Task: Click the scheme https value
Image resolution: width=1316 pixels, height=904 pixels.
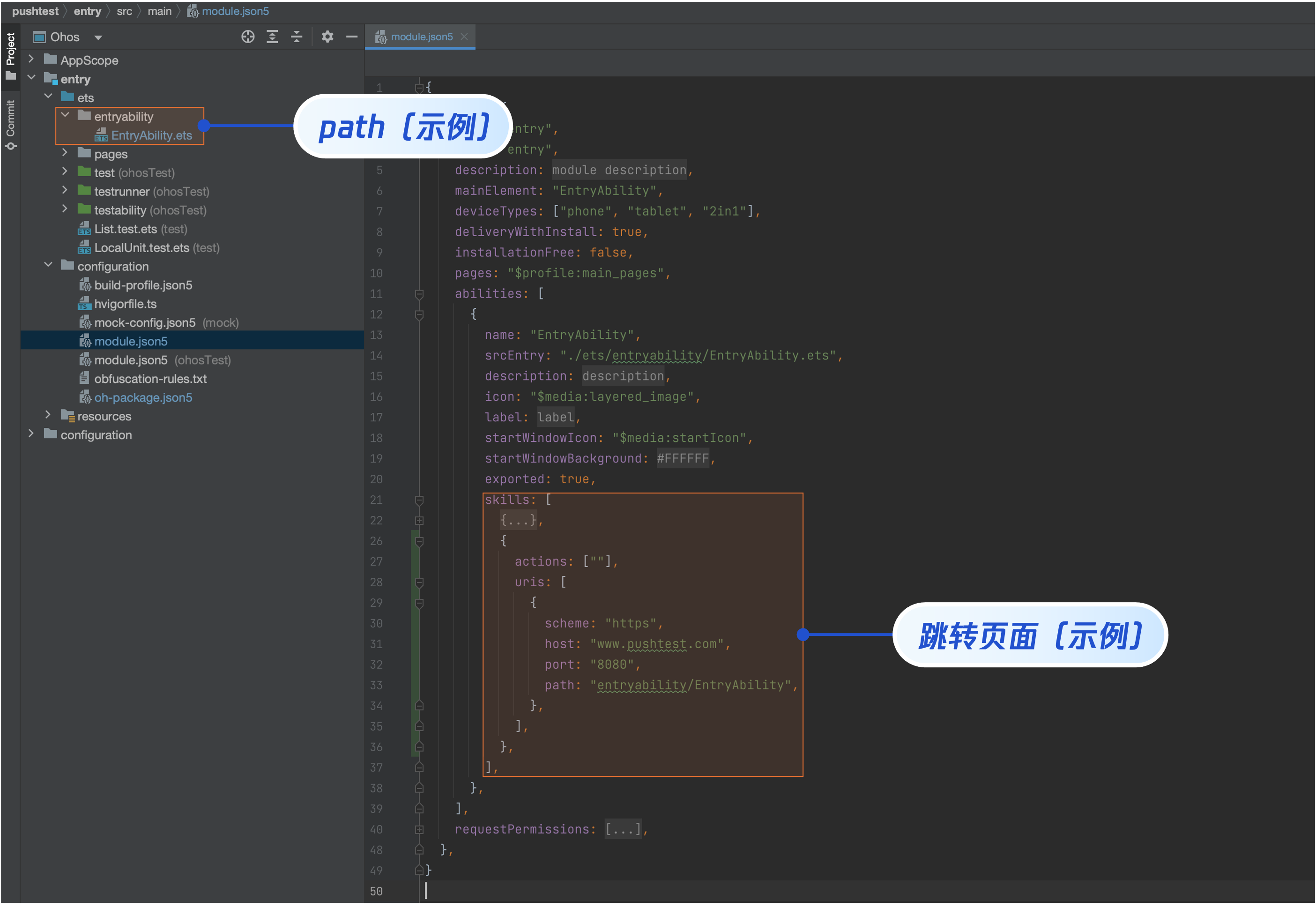Action: pyautogui.click(x=630, y=623)
